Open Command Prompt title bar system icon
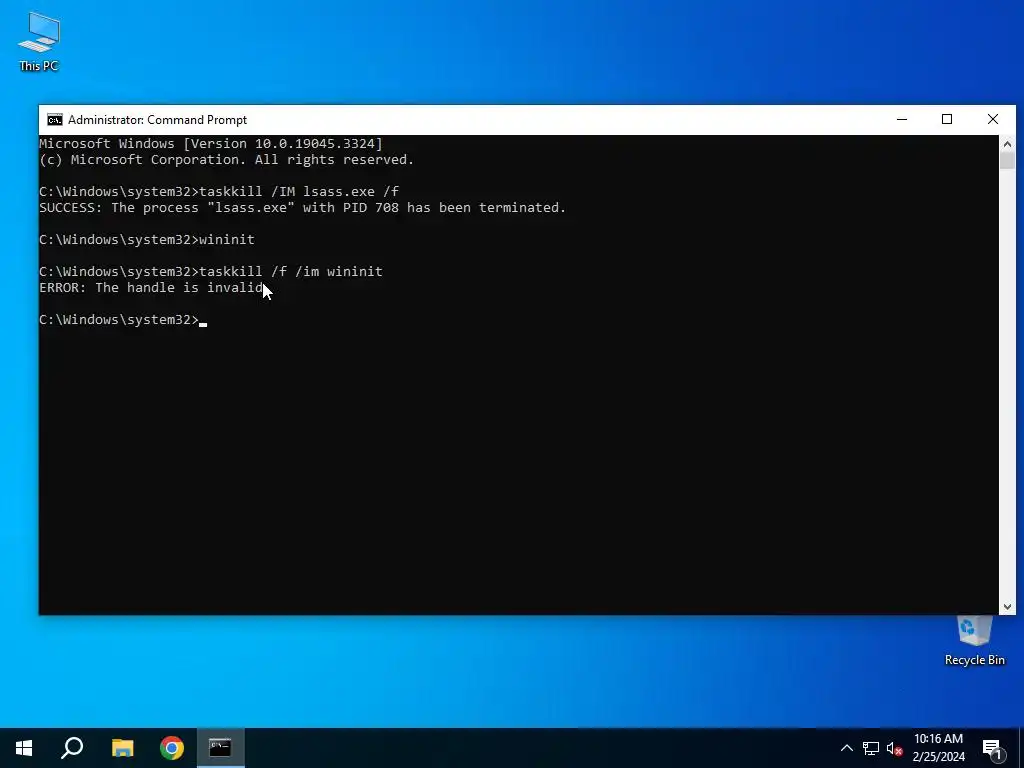1024x768 pixels. (x=55, y=120)
